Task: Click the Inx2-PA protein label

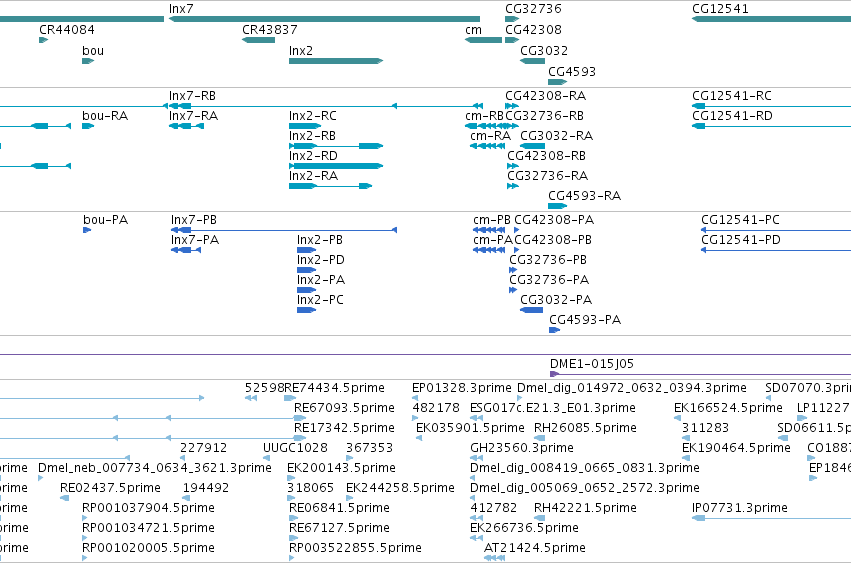Action: (x=321, y=280)
